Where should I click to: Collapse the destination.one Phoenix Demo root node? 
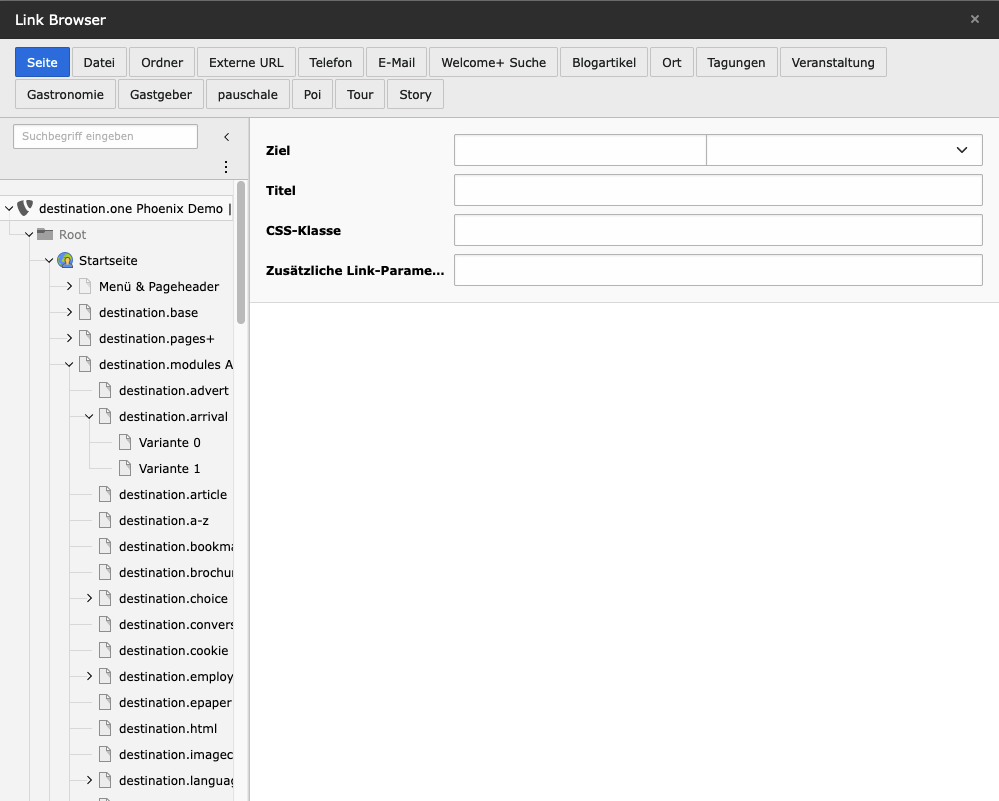pos(9,208)
